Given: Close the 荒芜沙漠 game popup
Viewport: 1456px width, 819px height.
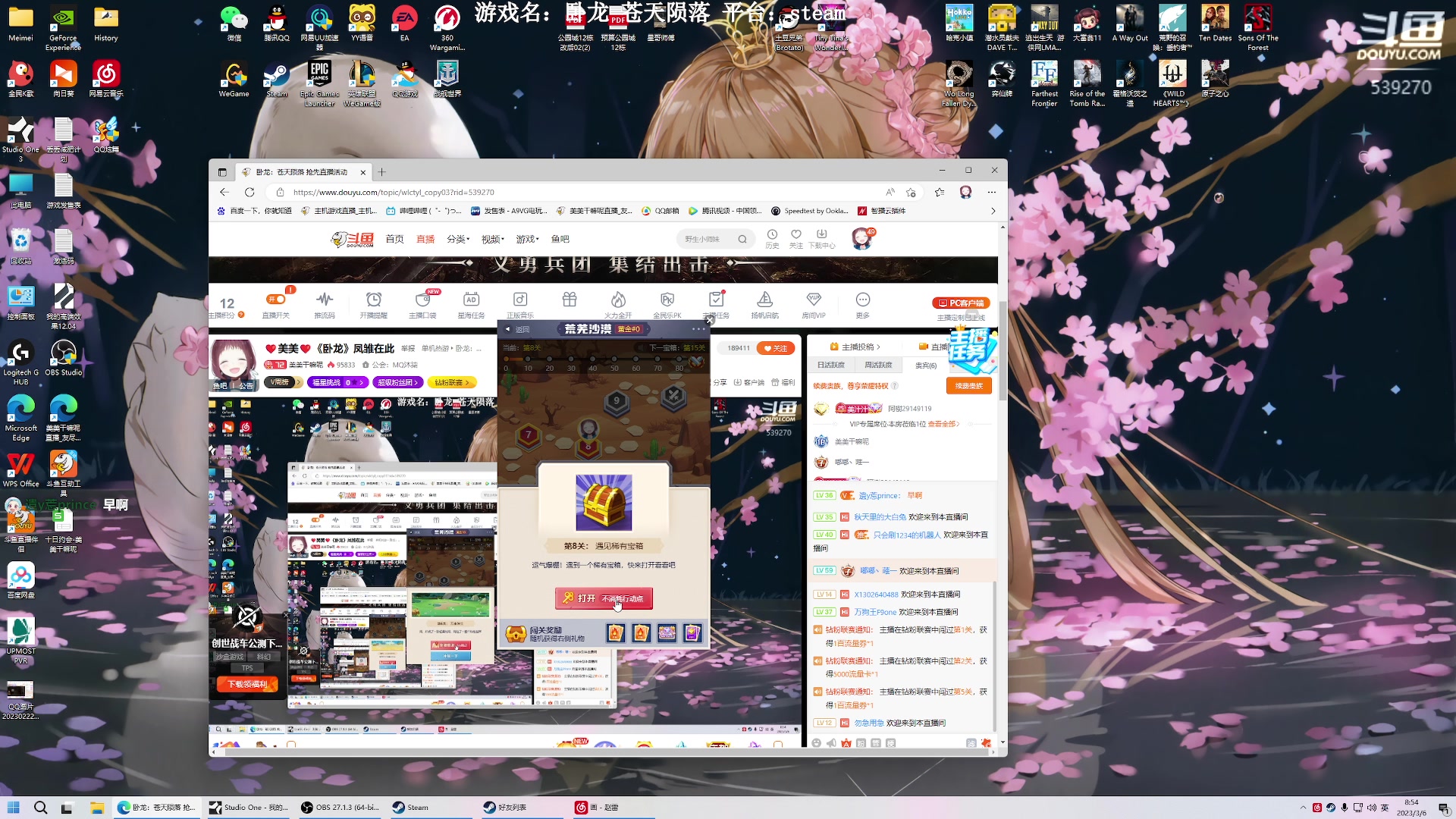Looking at the screenshot, I should pos(710,320).
